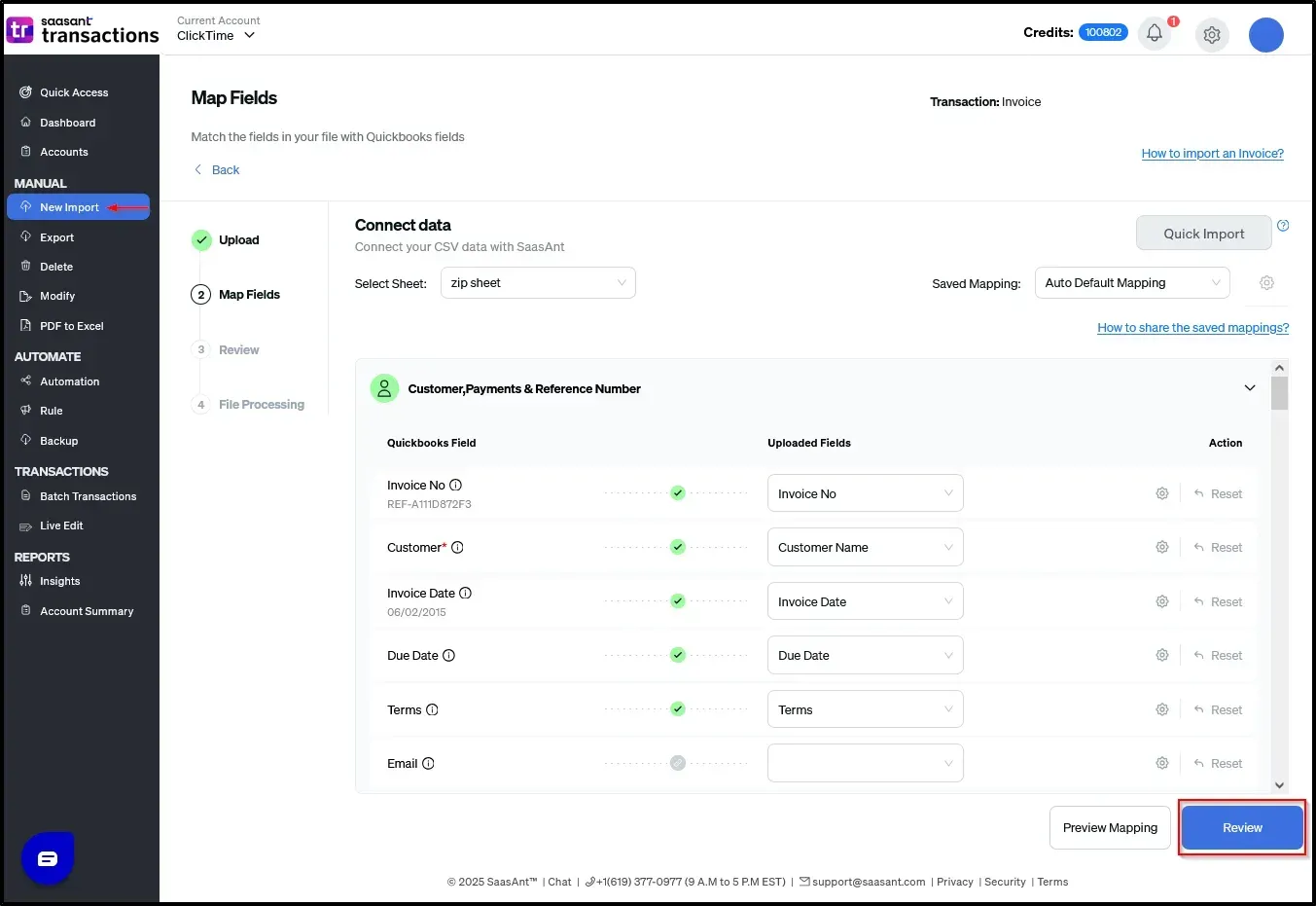Screen dimensions: 1316x906
Task: Open settings gear for Invoice Date row
Action: click(1161, 601)
